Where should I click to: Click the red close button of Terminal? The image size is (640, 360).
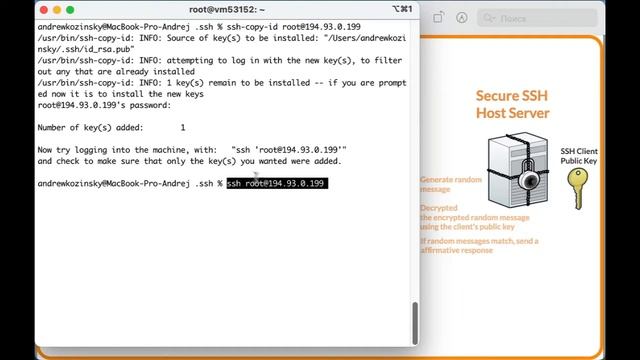click(x=44, y=10)
